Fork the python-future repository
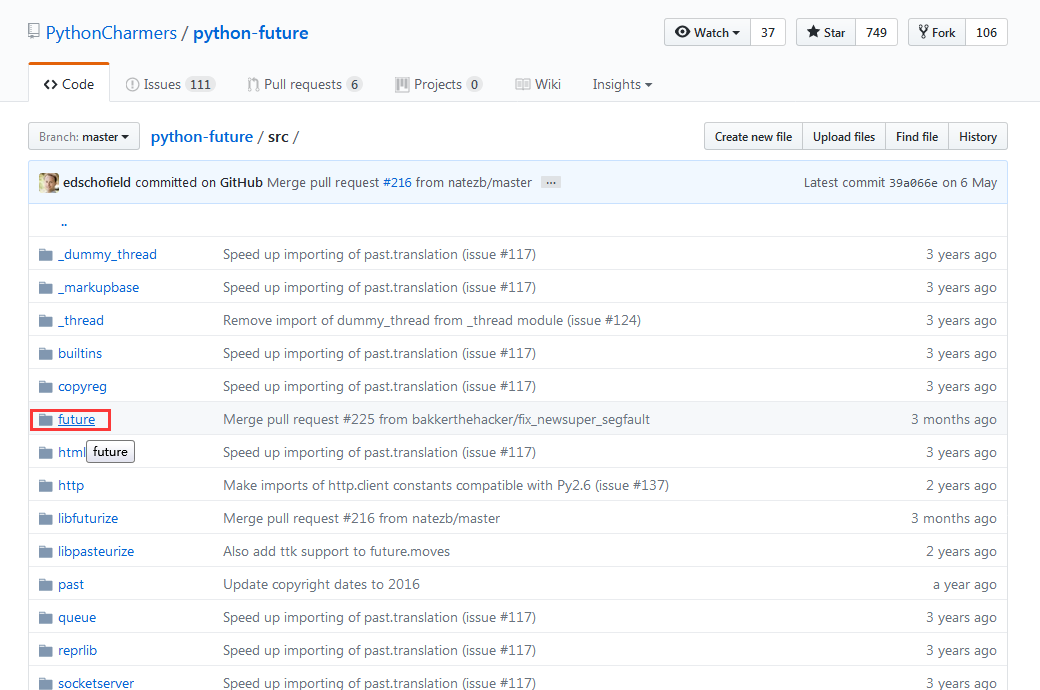Screen dimensions: 1040x690 pyautogui.click(x=937, y=33)
